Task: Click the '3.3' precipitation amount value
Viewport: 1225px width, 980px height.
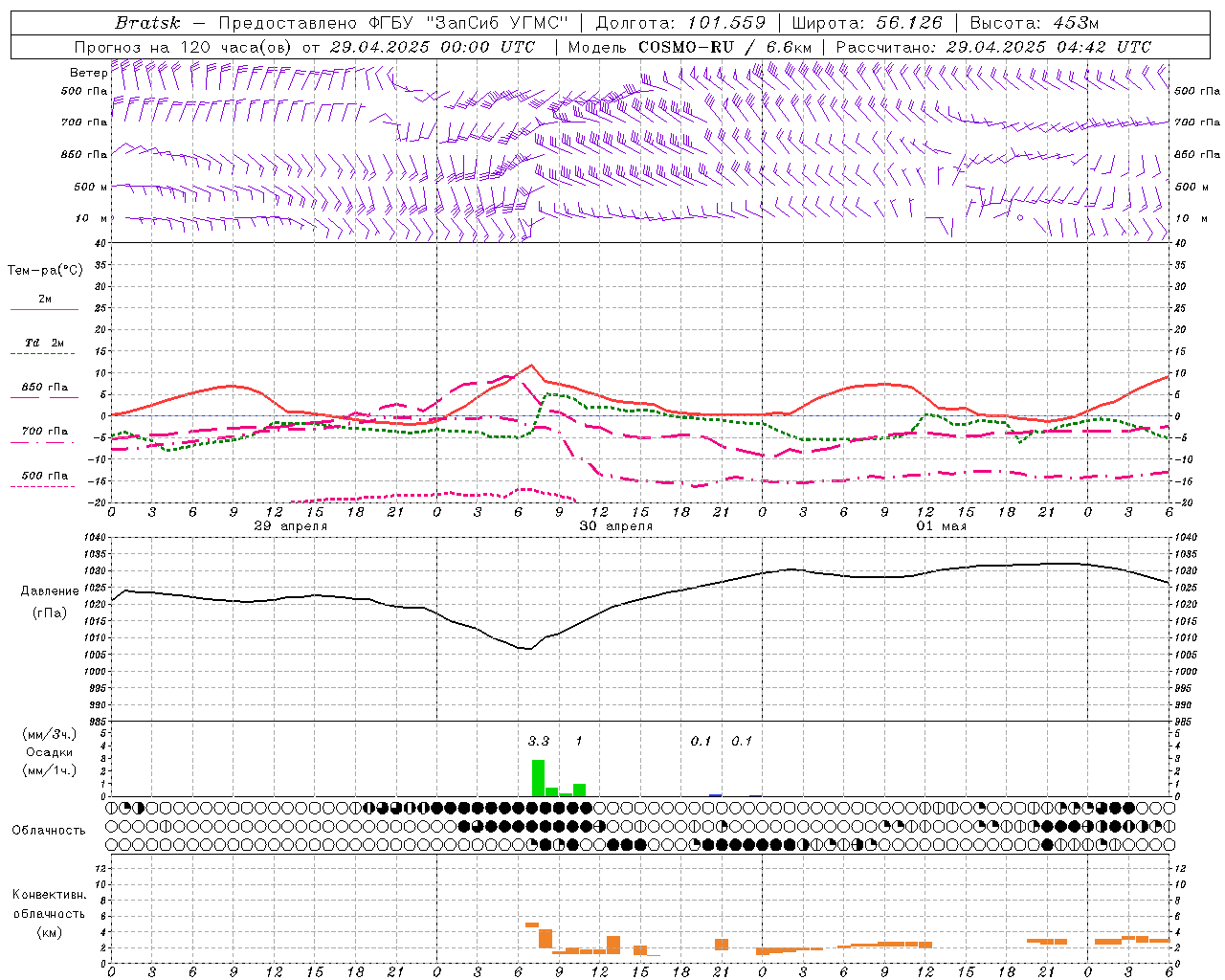Action: click(x=539, y=741)
